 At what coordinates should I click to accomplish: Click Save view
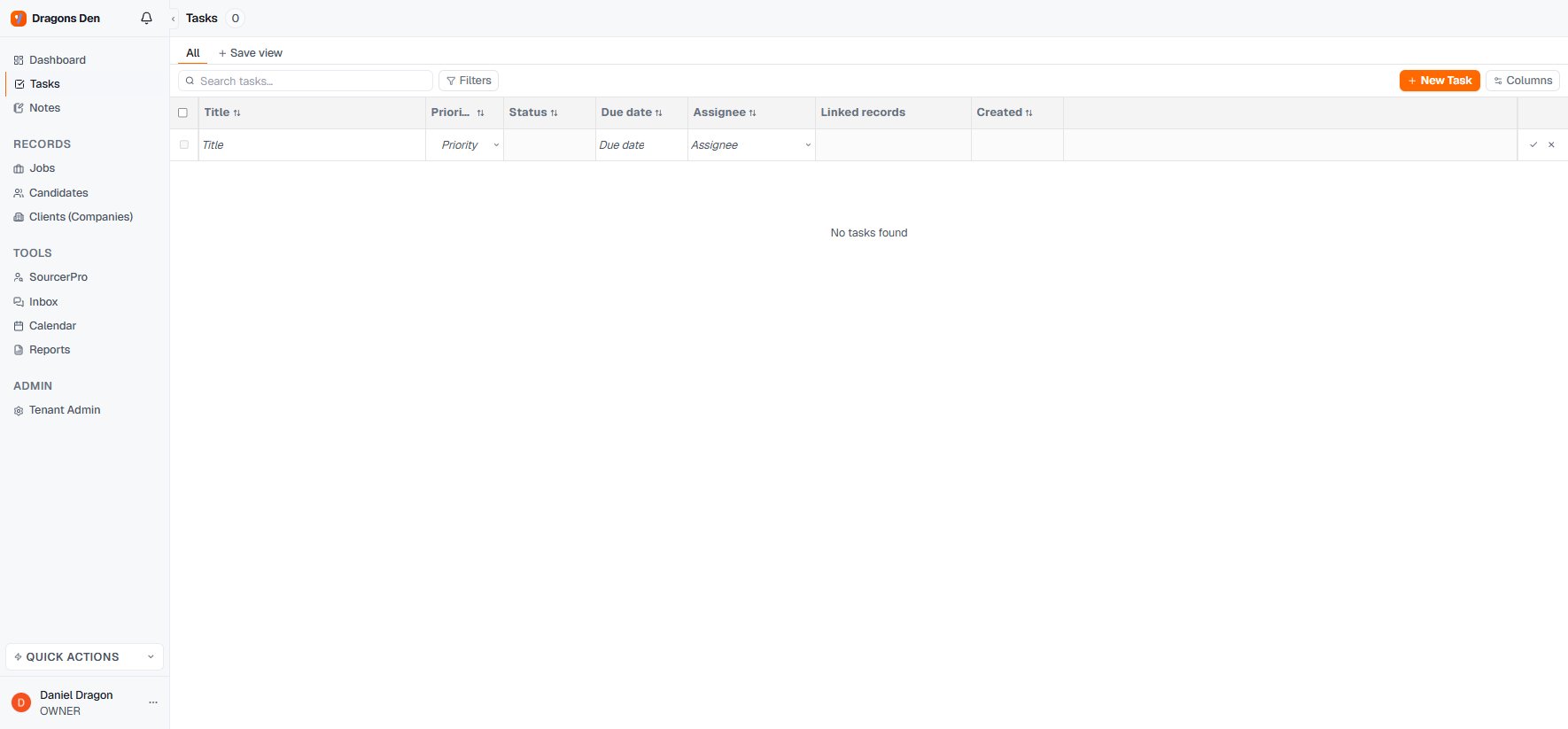(251, 53)
